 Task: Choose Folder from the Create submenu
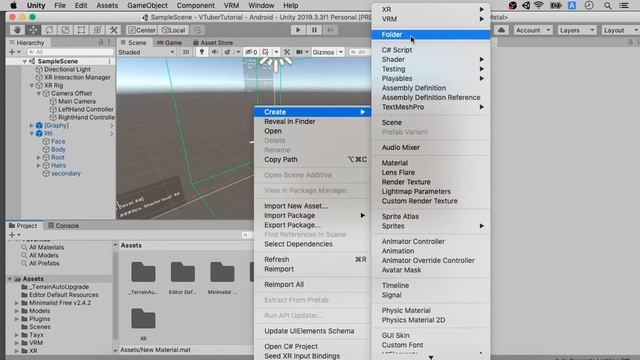pos(431,35)
